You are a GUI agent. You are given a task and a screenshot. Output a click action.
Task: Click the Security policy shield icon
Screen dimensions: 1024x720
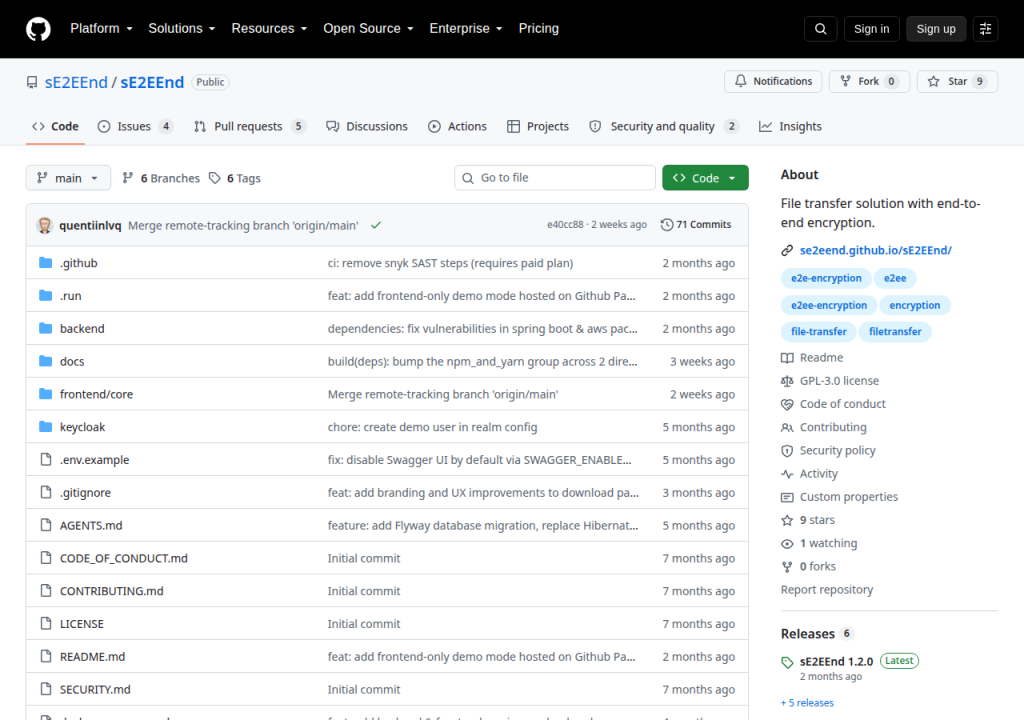tap(787, 451)
